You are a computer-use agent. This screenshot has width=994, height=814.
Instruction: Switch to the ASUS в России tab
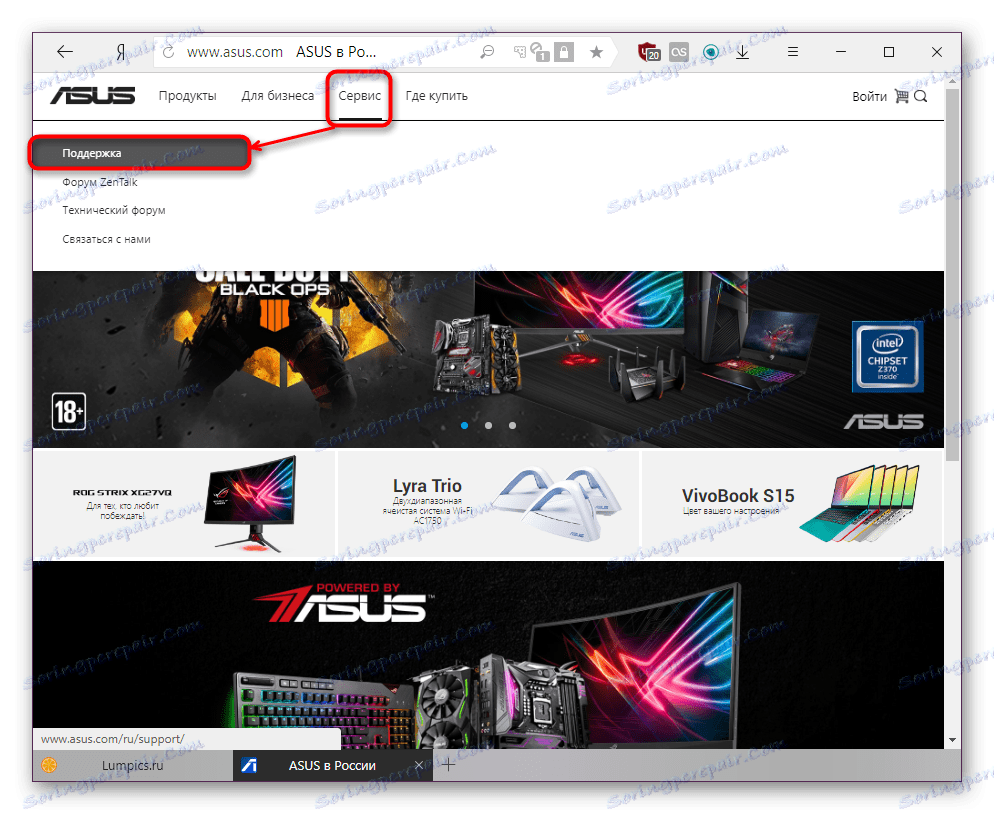coord(333,765)
